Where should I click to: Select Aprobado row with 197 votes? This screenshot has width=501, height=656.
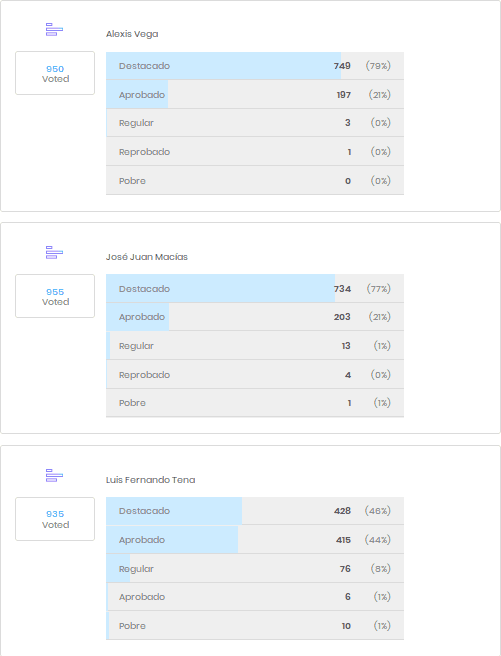click(255, 95)
